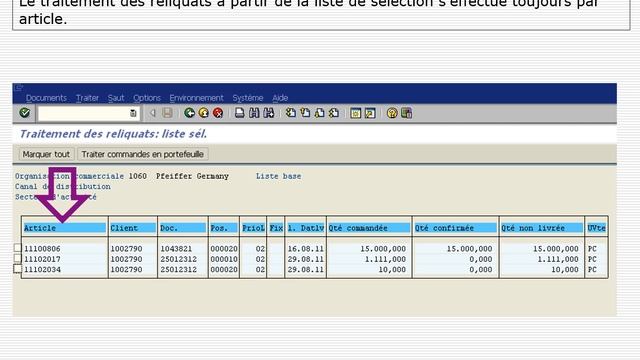Click the green Back arrow icon
The width and height of the screenshot is (640, 360).
[x=189, y=113]
